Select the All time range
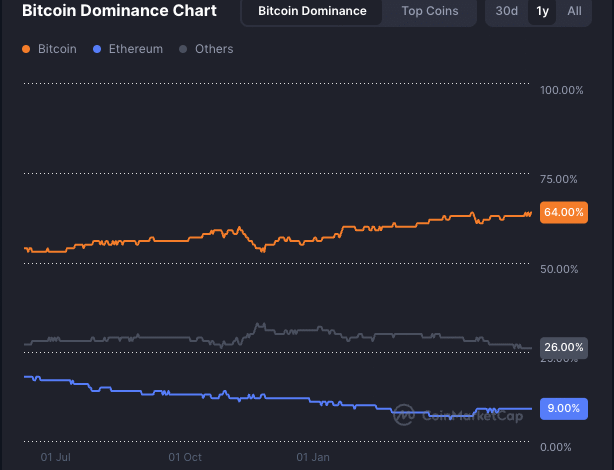Screen dimensions: 614x470 574,11
